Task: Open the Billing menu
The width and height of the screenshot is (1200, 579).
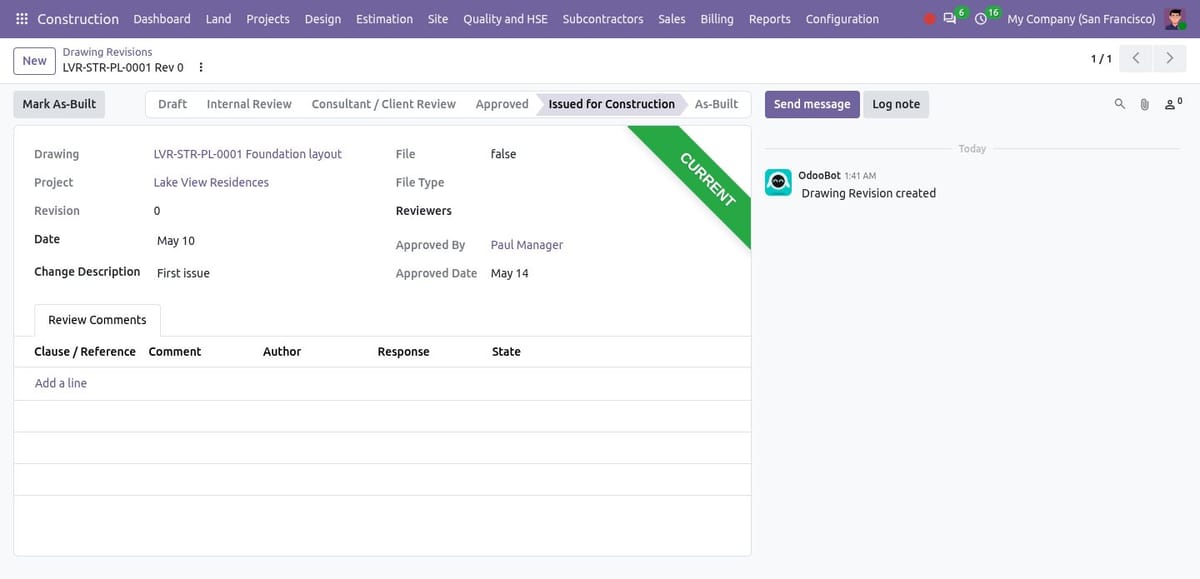Action: pos(717,19)
